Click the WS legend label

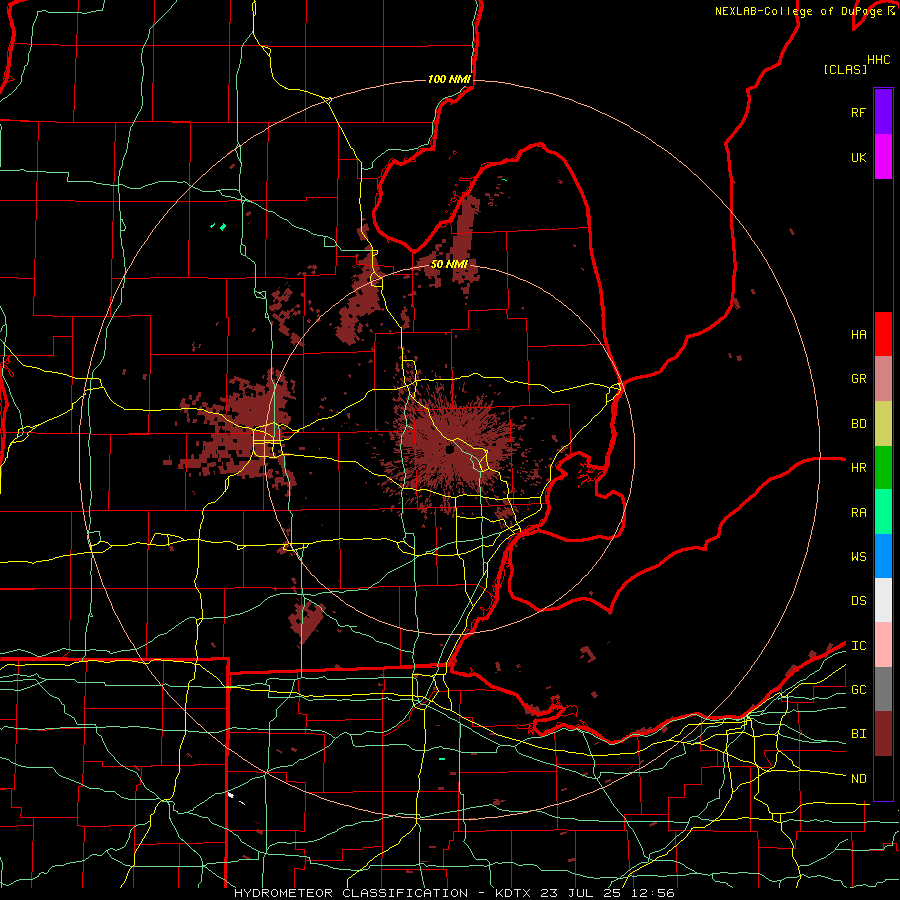point(858,557)
